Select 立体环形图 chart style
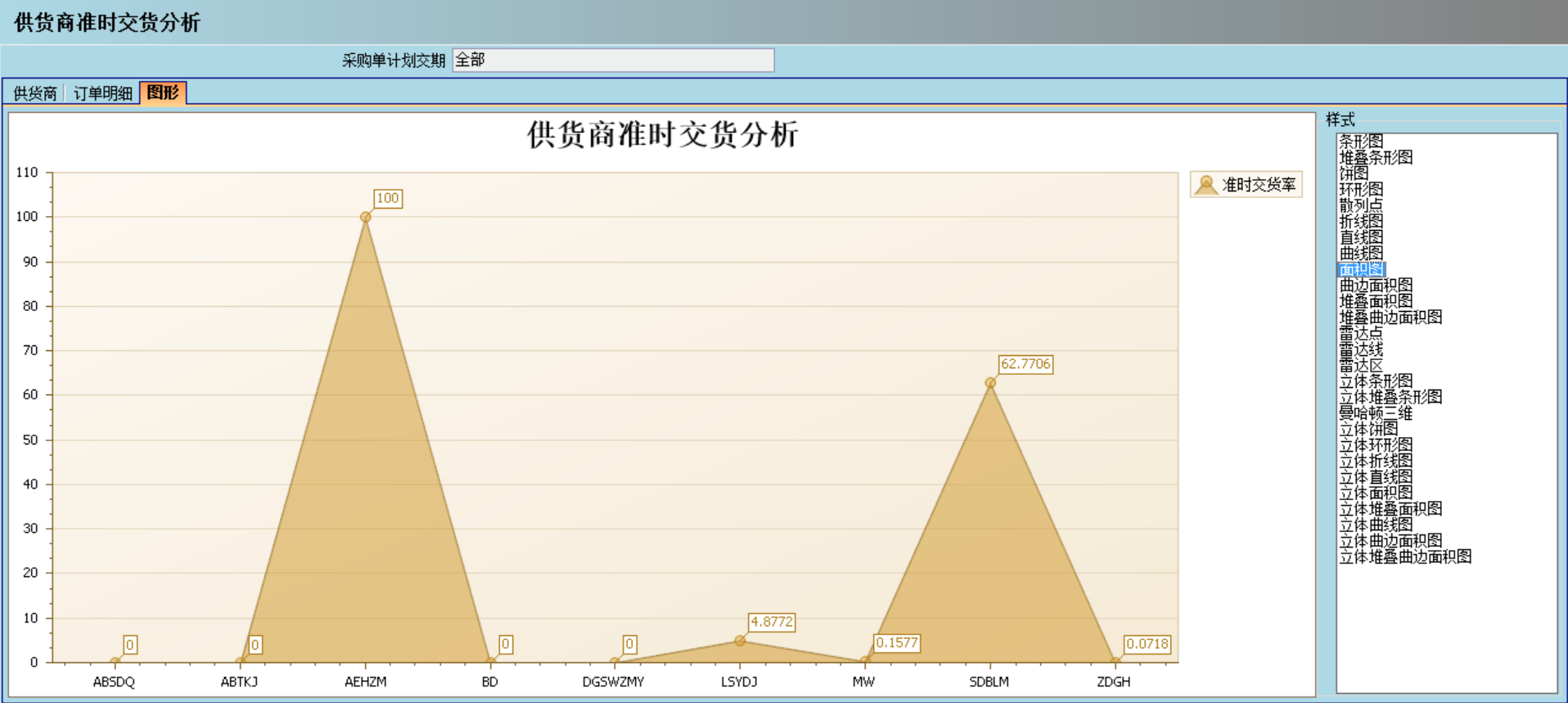 (1376, 444)
